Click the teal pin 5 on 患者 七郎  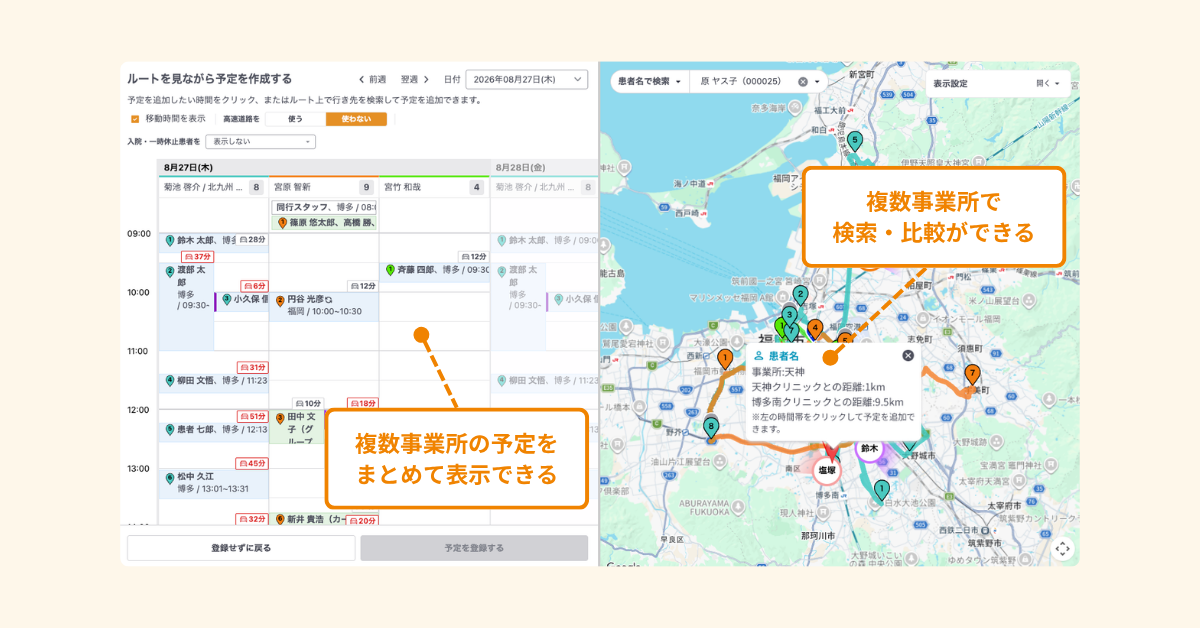pos(170,429)
